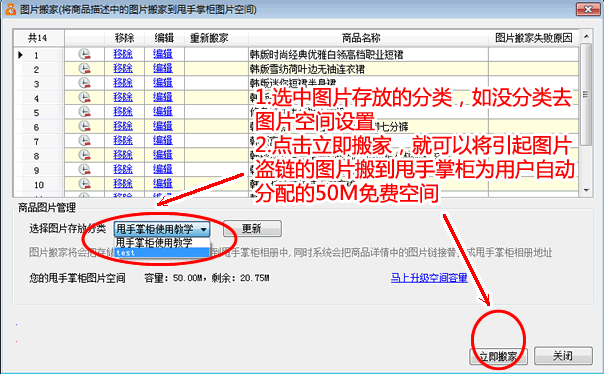This screenshot has width=604, height=374.
Task: Choose 甩手掌柜使用教学 in the dropdown list
Action: (x=162, y=243)
